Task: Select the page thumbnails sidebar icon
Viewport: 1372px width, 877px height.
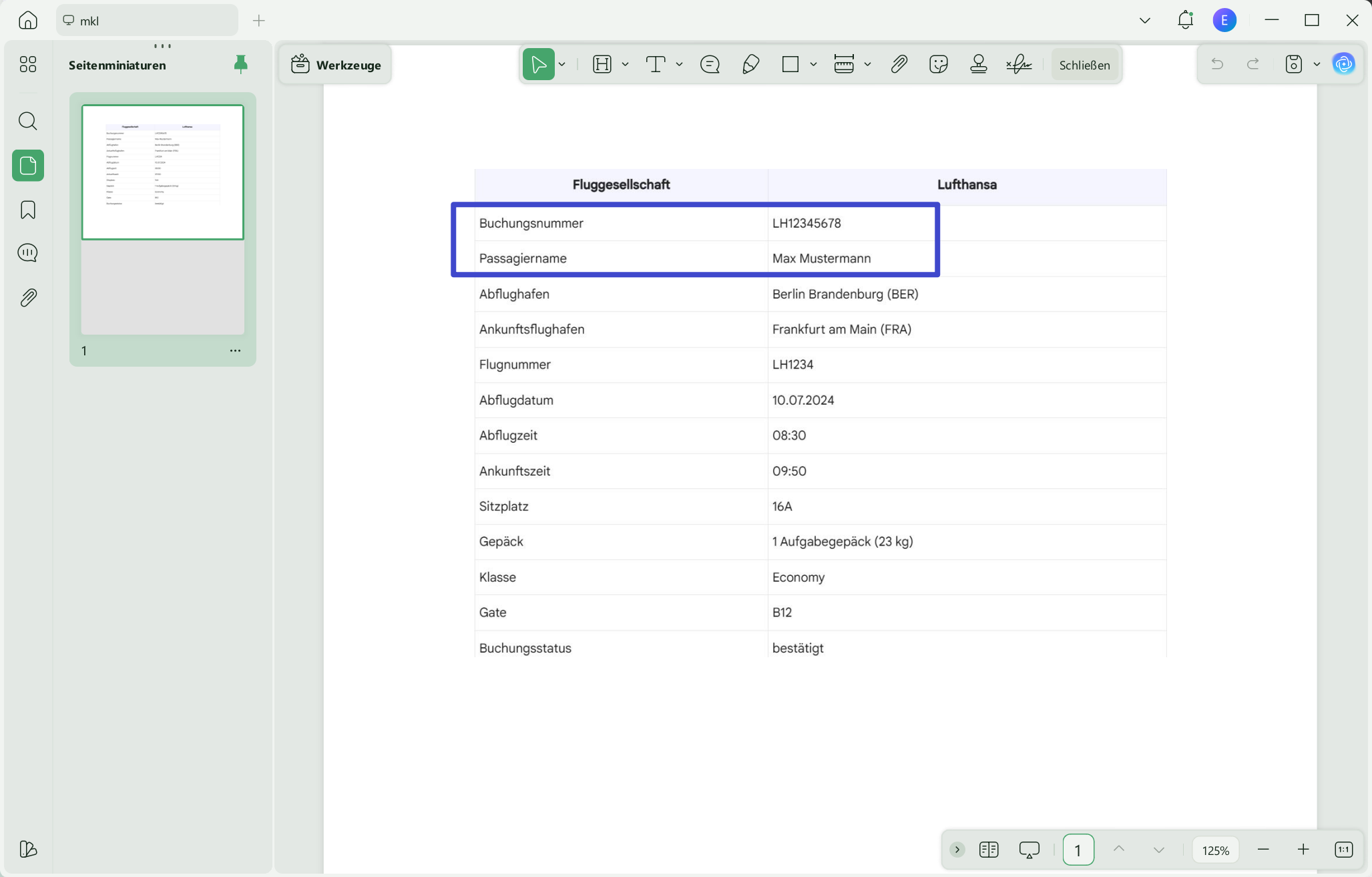Action: [x=28, y=166]
